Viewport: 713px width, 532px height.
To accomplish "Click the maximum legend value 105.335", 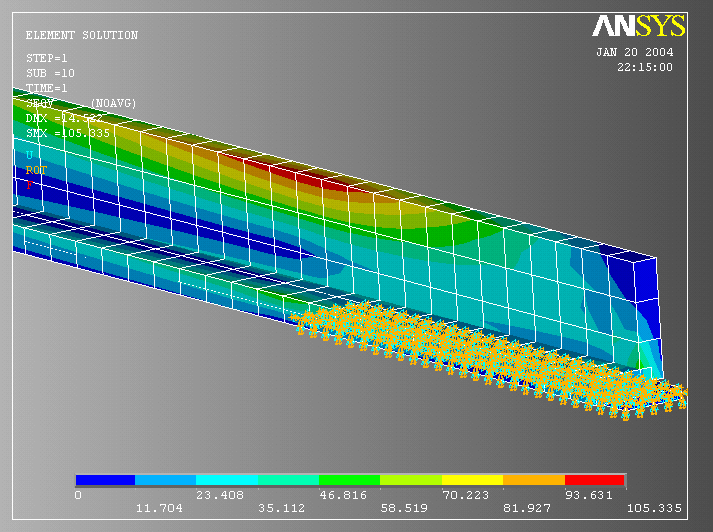I will click(x=654, y=508).
